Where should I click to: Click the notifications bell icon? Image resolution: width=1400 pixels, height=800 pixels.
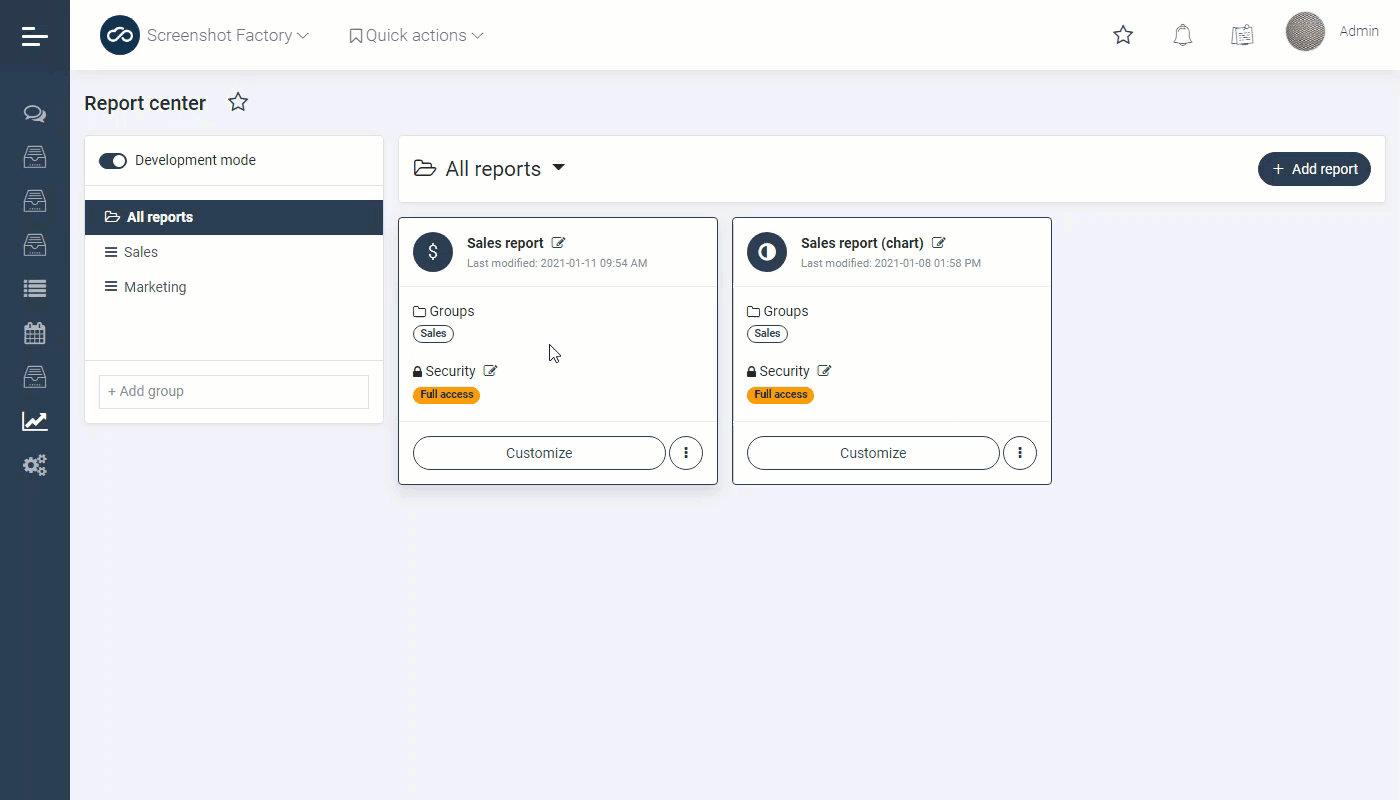click(1182, 36)
